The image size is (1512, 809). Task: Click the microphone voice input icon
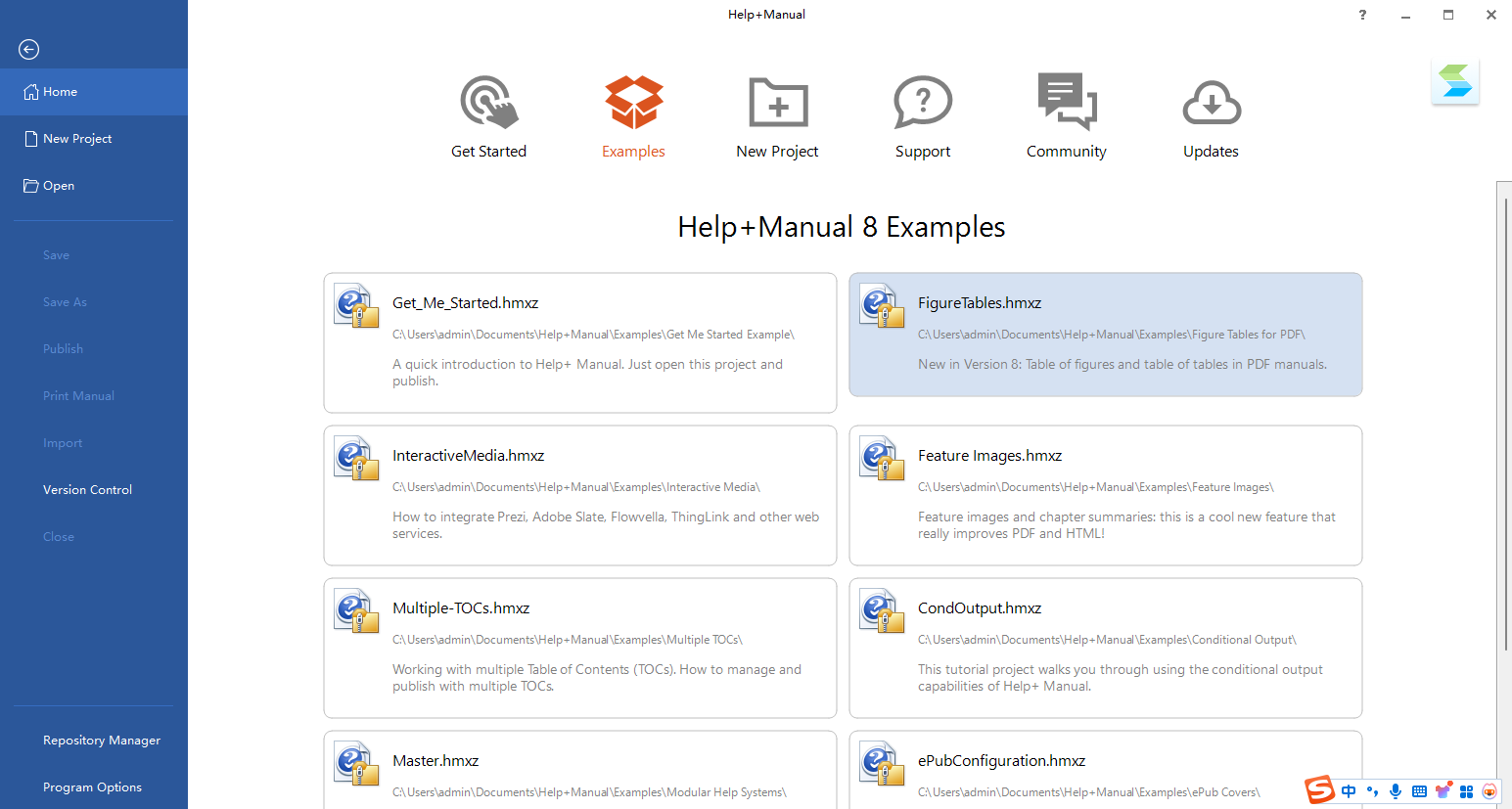1396,791
